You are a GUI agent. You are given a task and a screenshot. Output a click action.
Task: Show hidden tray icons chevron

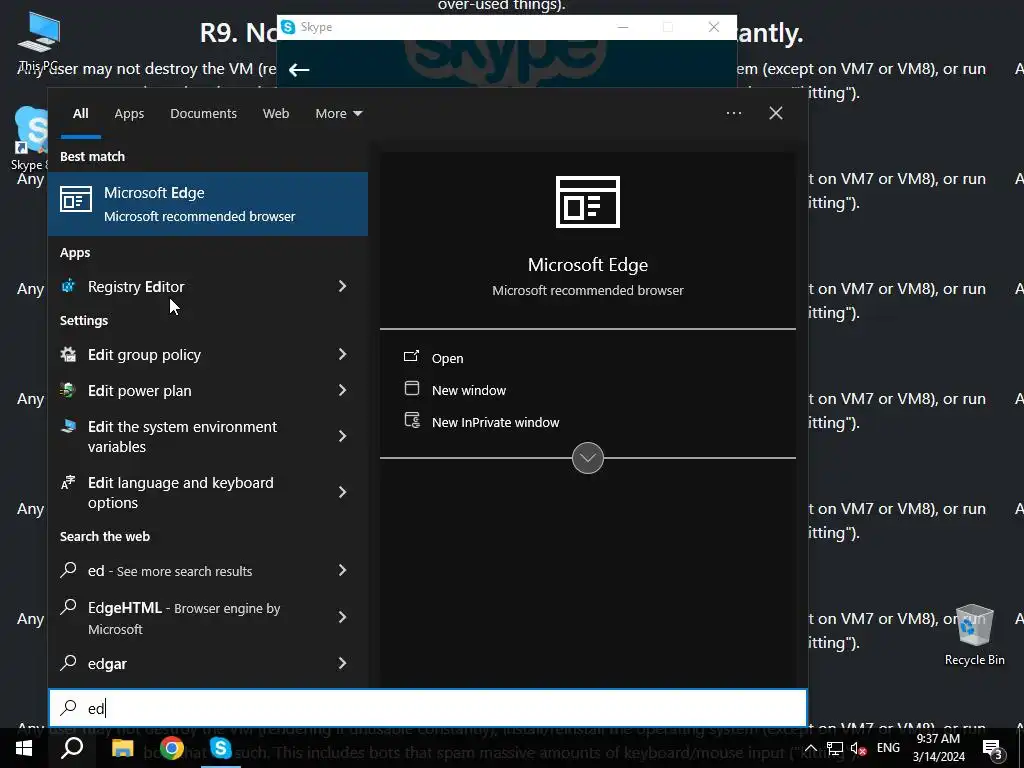point(810,748)
